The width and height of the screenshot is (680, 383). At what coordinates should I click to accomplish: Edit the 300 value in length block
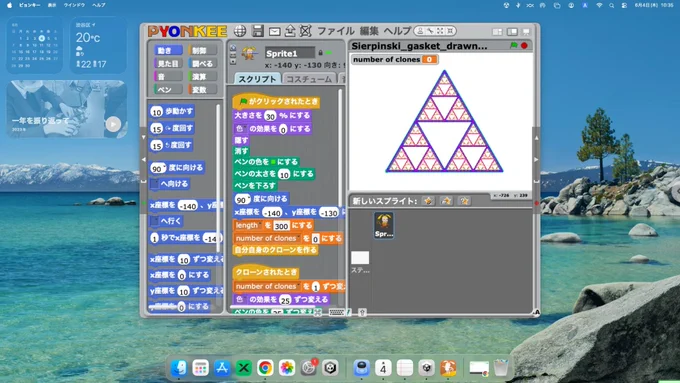pos(281,226)
